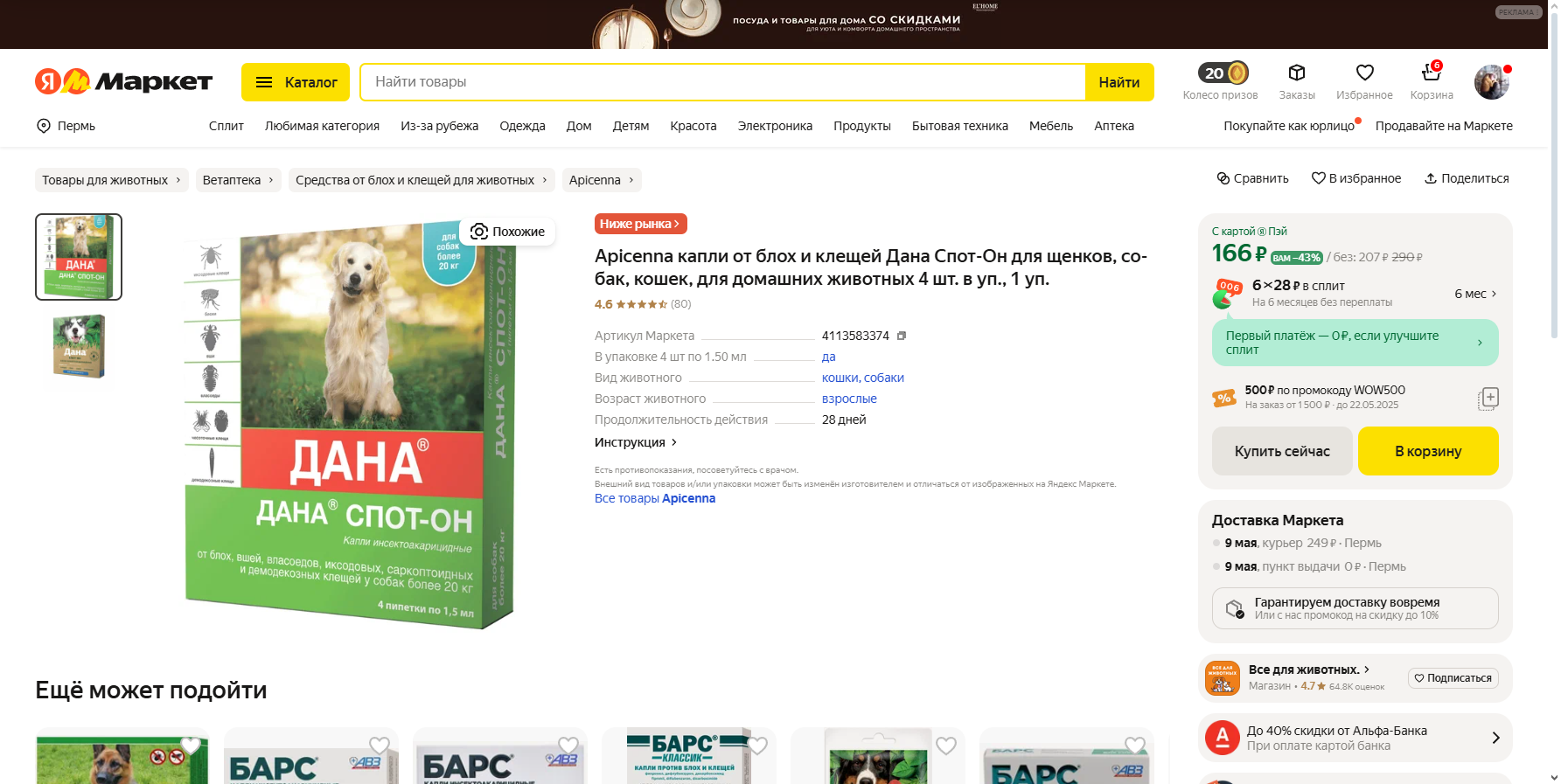Screen dimensions: 1561x784
Task: Open the Электроника category
Action: [x=775, y=126]
